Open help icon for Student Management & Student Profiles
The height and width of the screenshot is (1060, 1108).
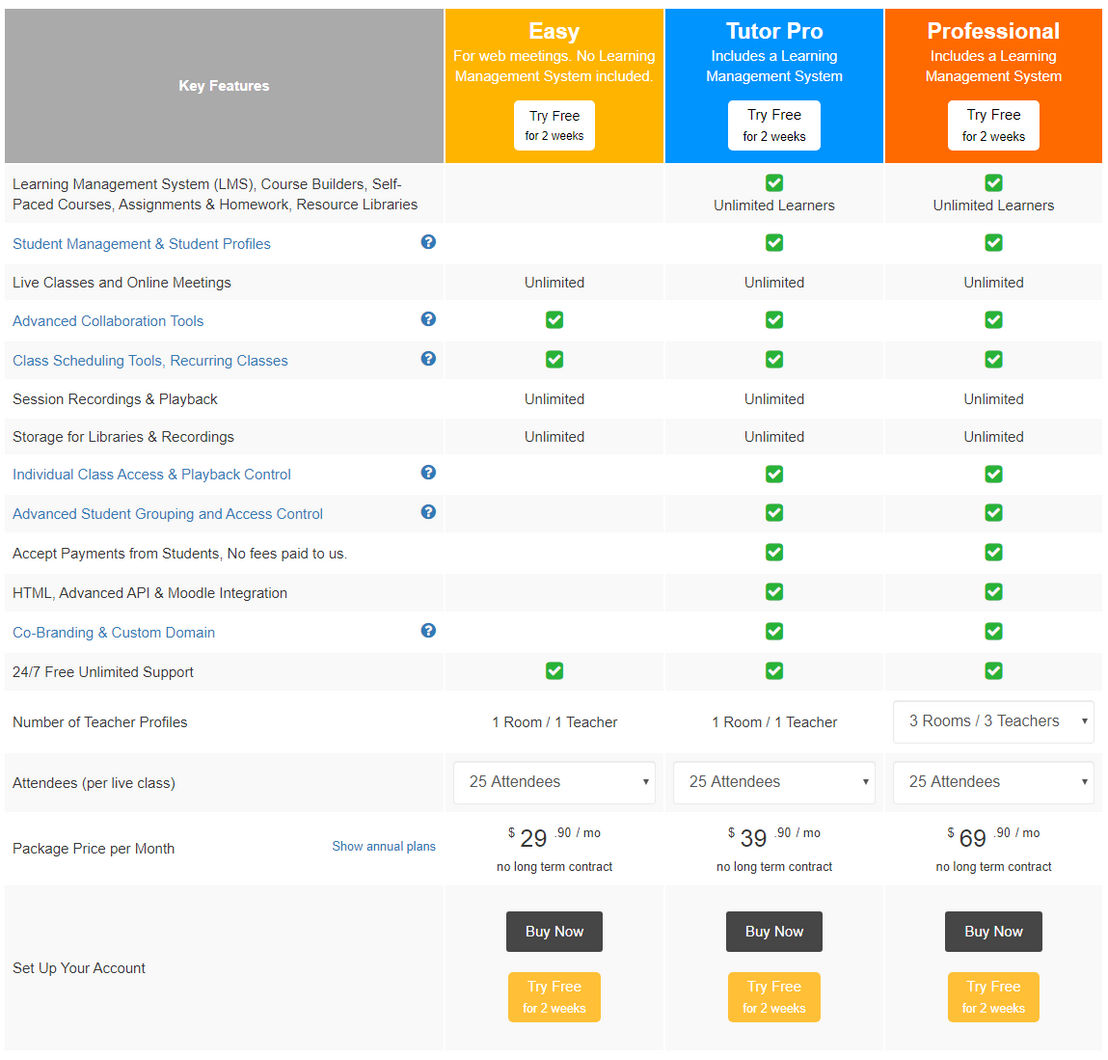click(x=428, y=242)
